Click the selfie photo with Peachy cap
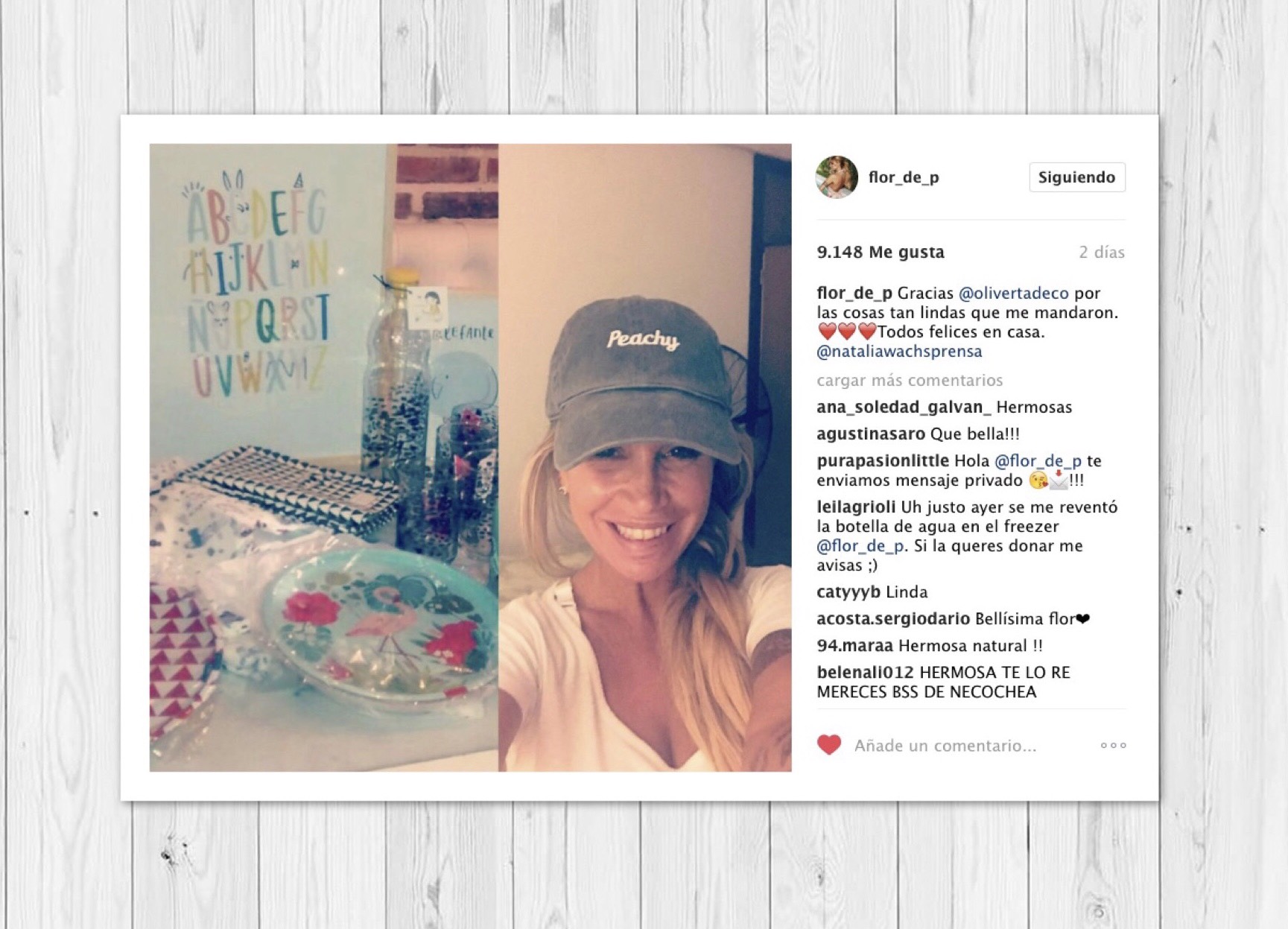This screenshot has height=929, width=1288. point(645,457)
